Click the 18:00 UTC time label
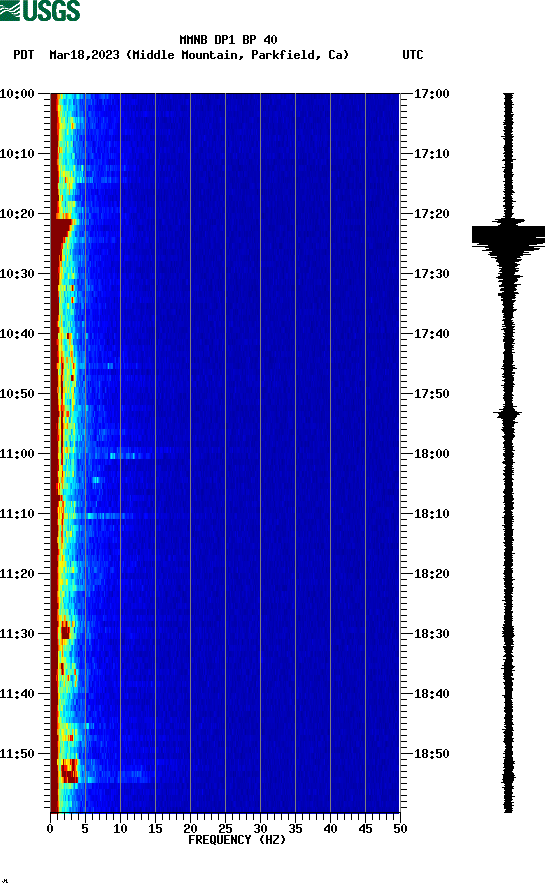 pyautogui.click(x=431, y=453)
